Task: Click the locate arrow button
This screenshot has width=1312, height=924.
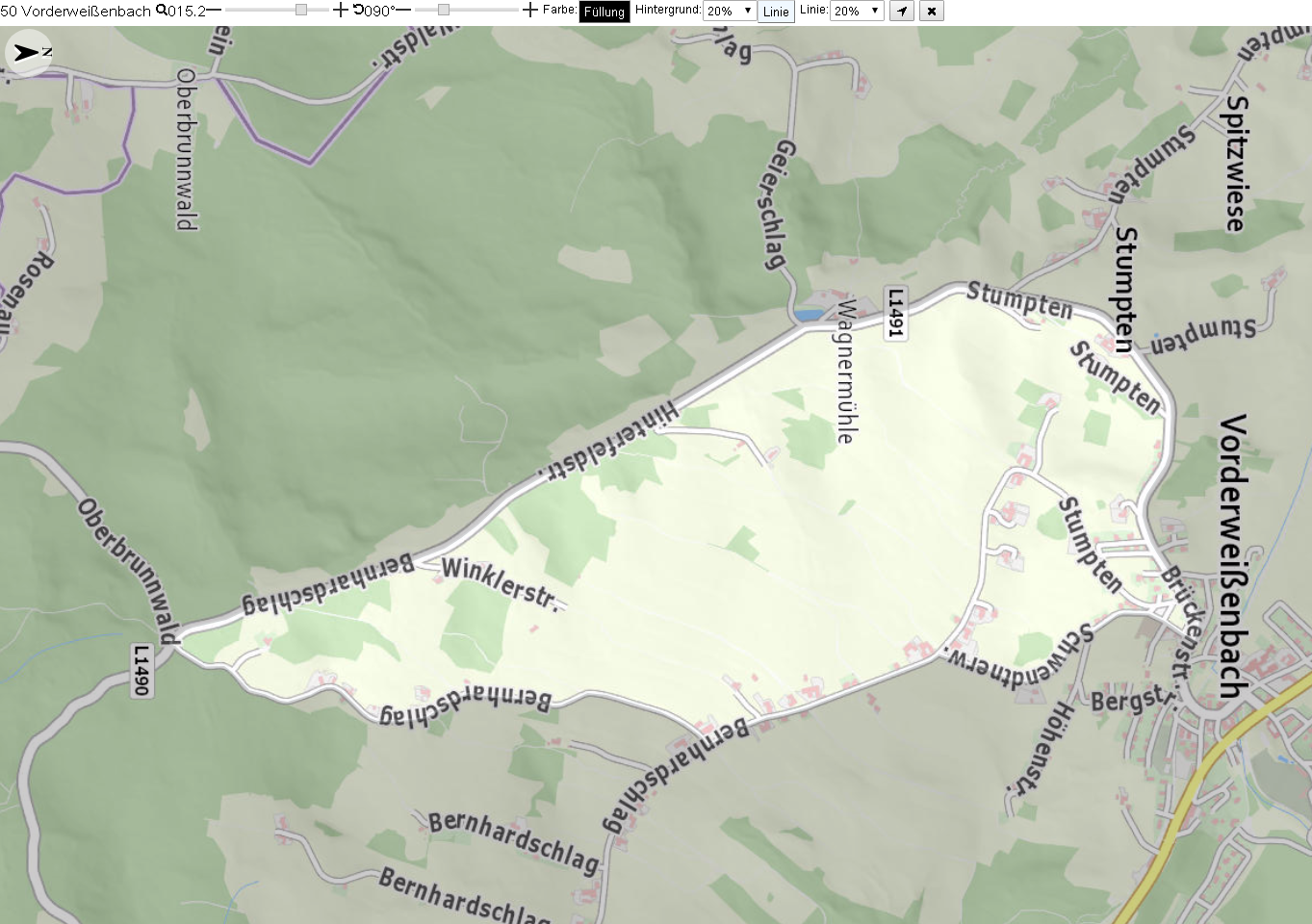Action: point(901,11)
